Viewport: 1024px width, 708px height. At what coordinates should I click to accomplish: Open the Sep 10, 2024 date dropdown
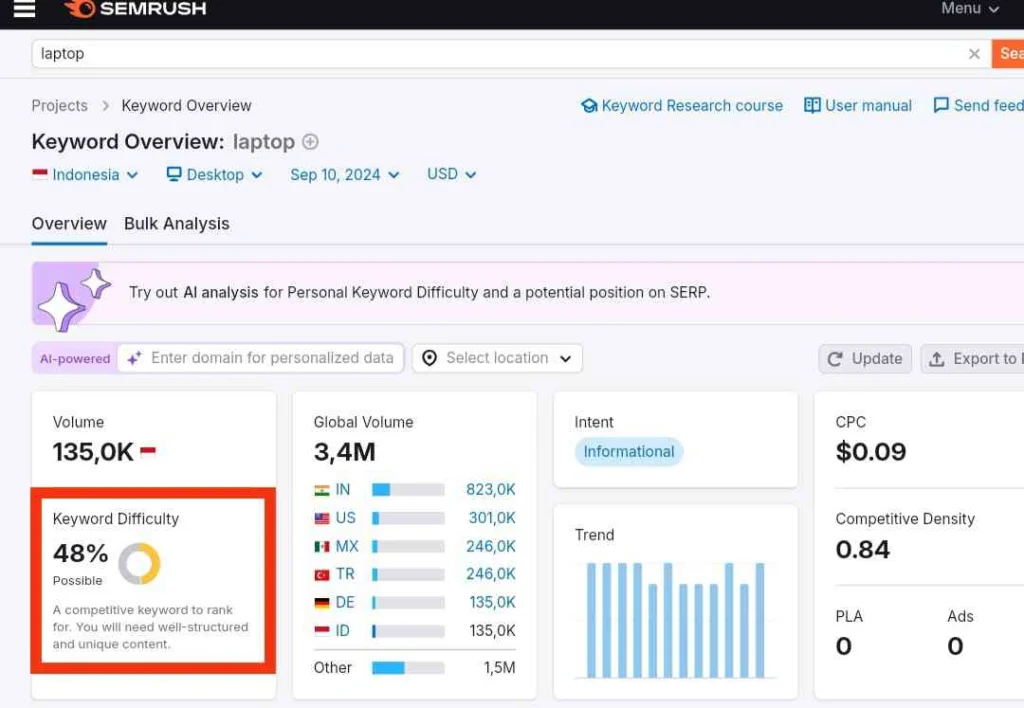click(345, 174)
